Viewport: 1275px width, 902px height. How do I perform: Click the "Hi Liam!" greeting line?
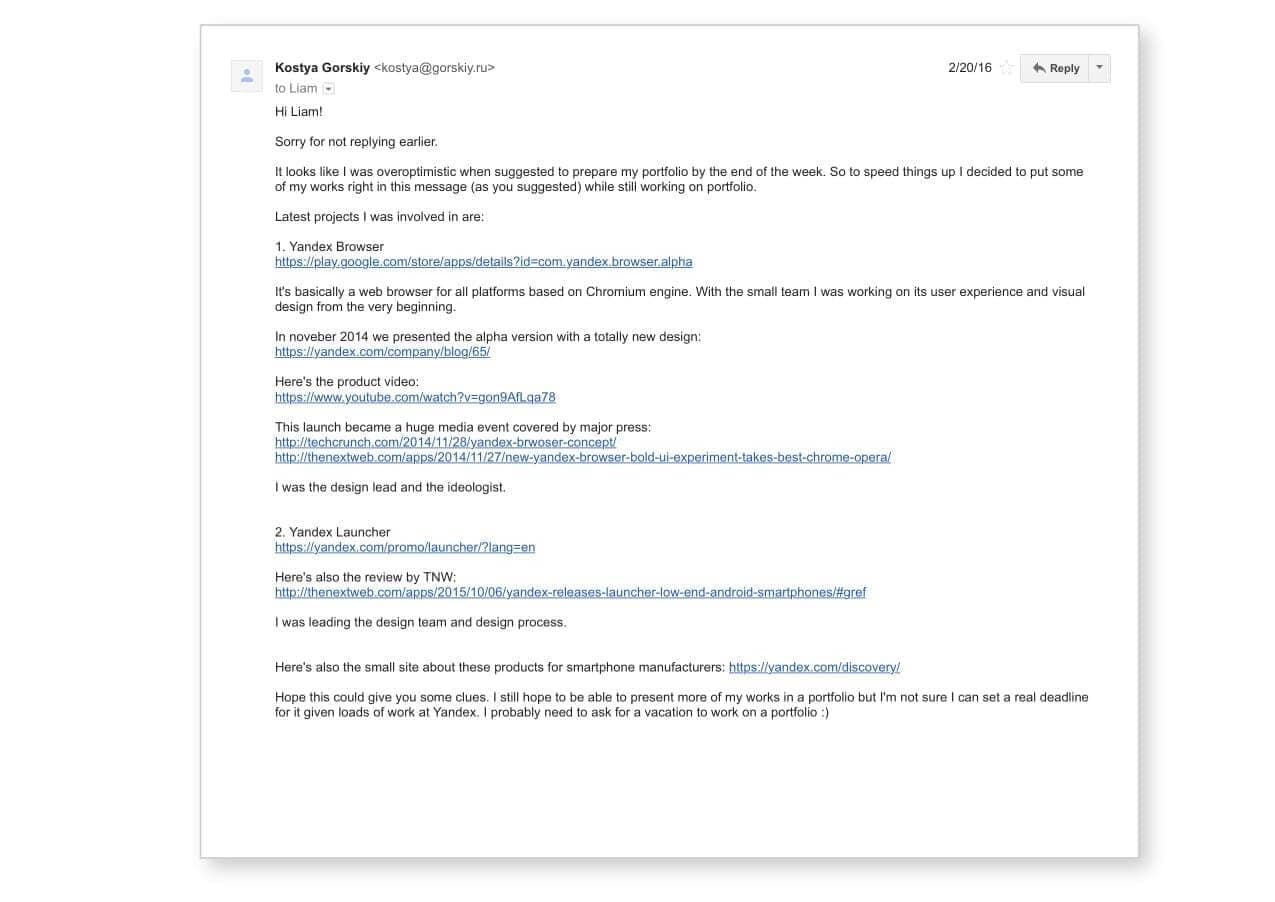299,112
